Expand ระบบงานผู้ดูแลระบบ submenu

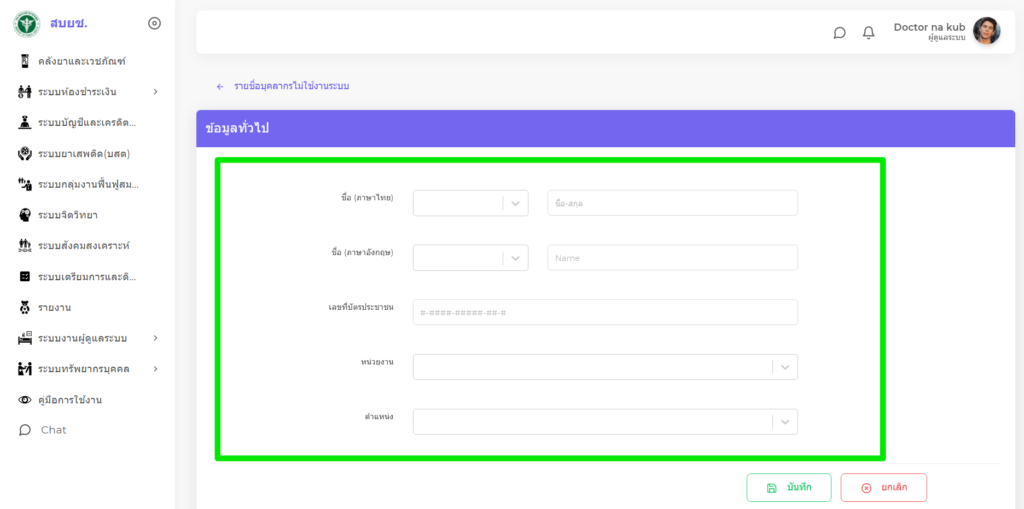pyautogui.click(x=155, y=338)
